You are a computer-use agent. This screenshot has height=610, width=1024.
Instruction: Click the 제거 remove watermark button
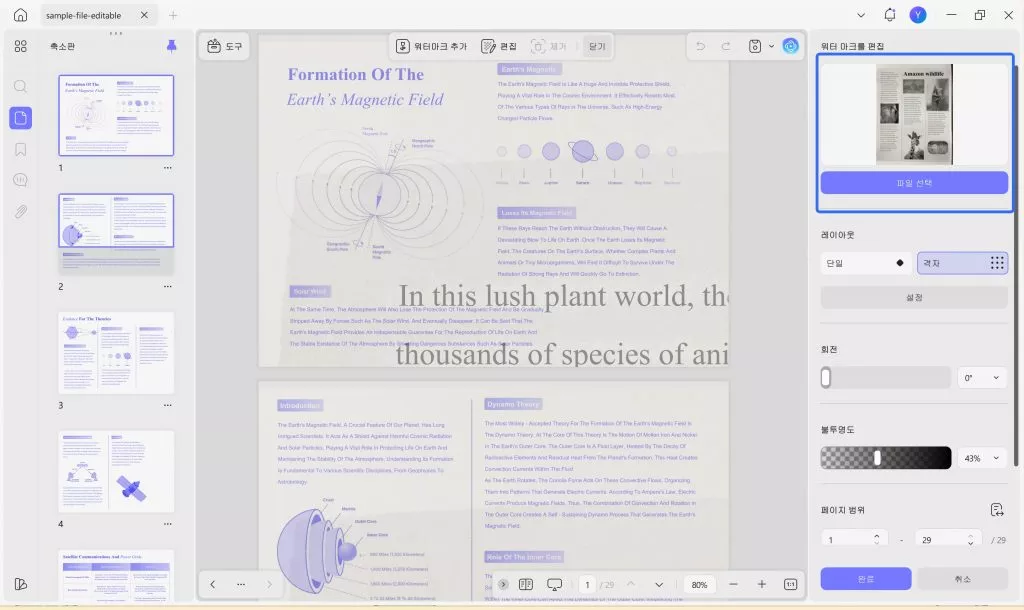pos(549,46)
